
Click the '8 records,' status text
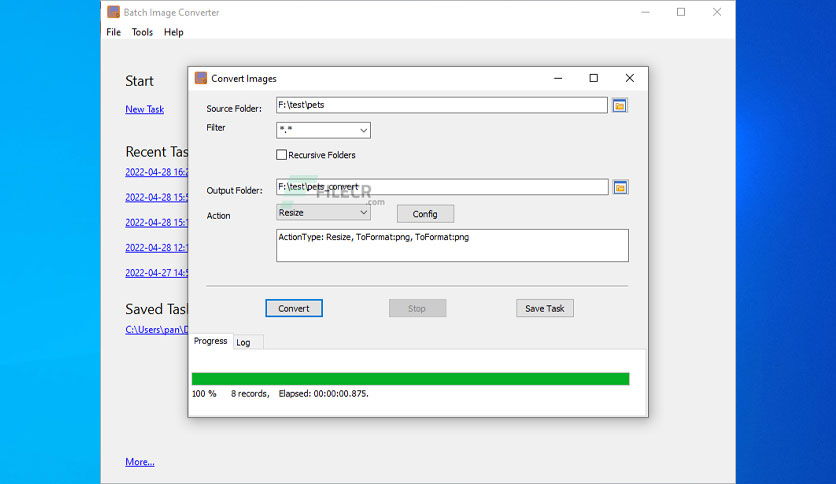pyautogui.click(x=250, y=393)
